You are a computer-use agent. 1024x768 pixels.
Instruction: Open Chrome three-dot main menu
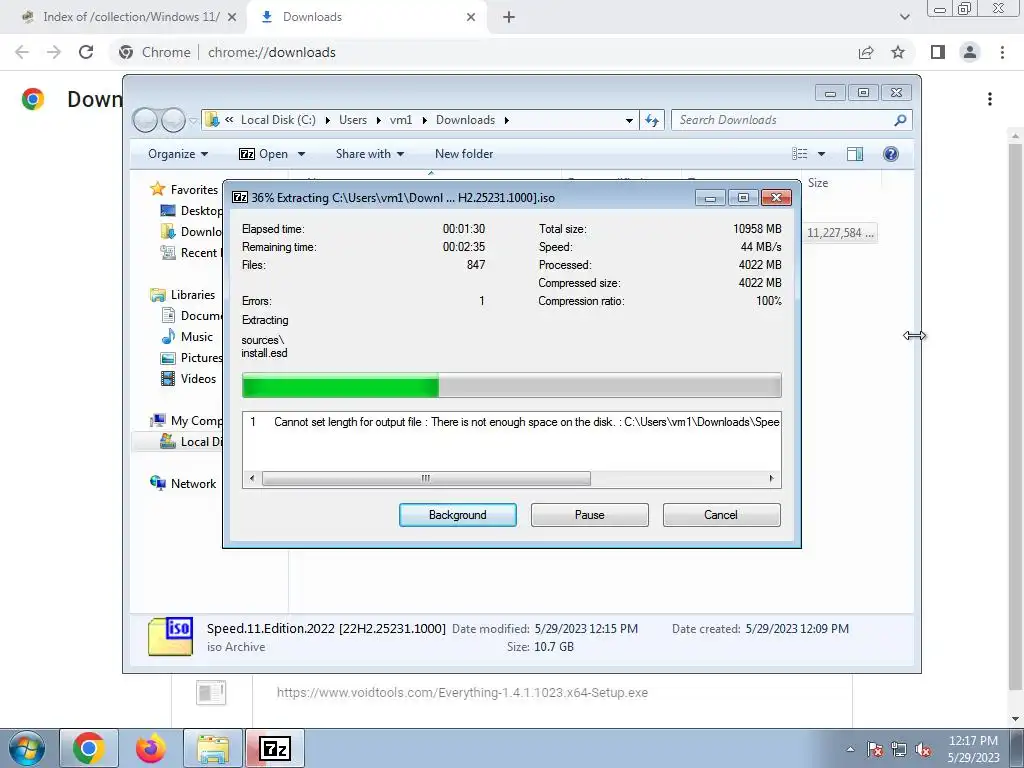(x=1002, y=52)
